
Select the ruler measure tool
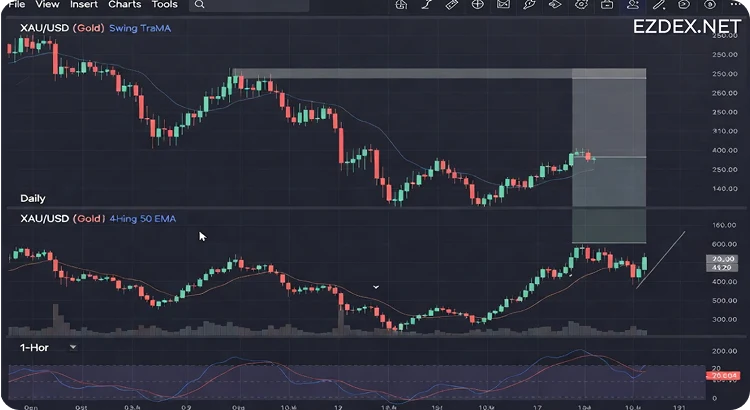click(x=452, y=4)
